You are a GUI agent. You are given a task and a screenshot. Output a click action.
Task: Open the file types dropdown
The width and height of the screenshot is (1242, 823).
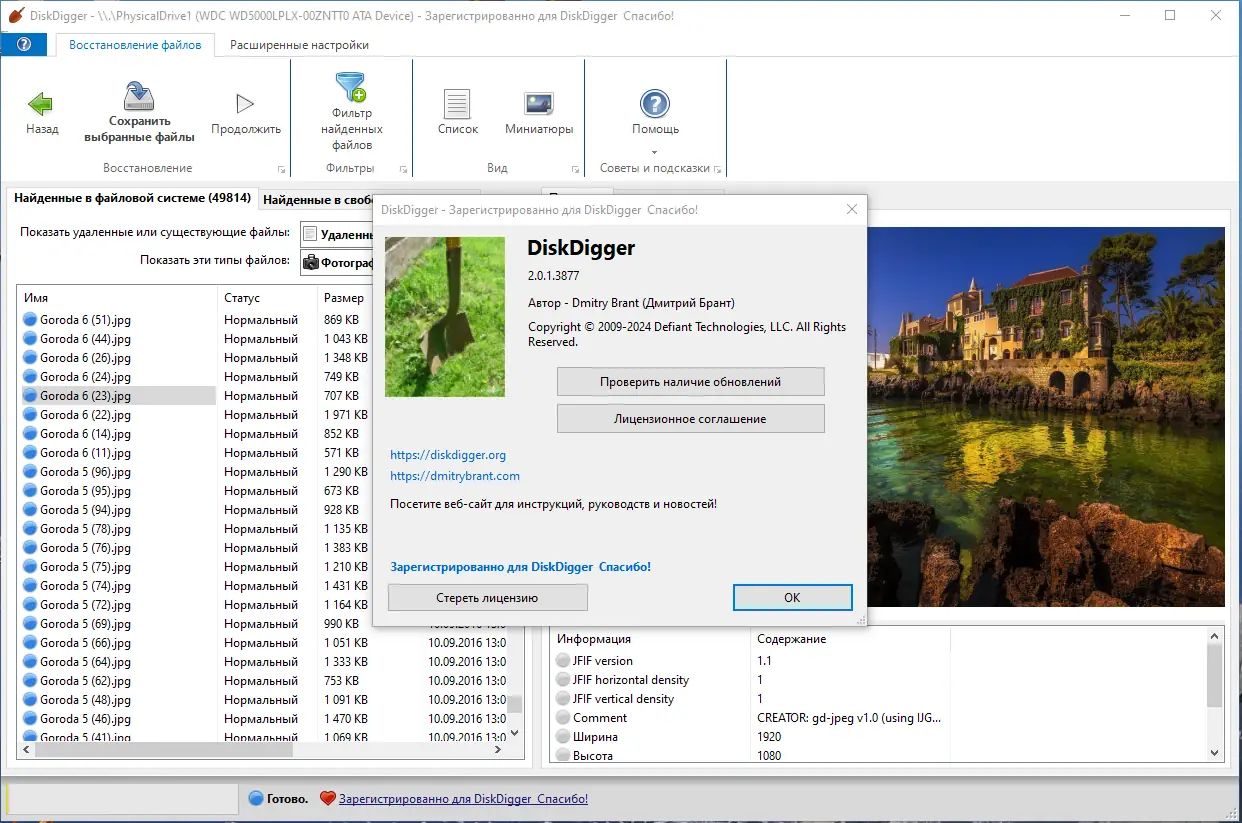337,263
